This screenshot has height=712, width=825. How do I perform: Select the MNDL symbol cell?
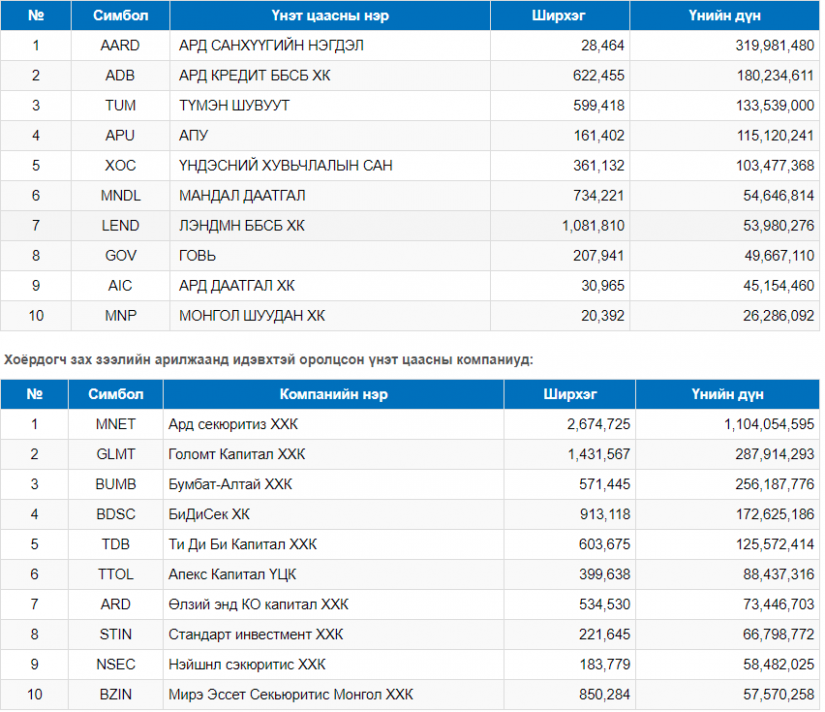tap(120, 195)
